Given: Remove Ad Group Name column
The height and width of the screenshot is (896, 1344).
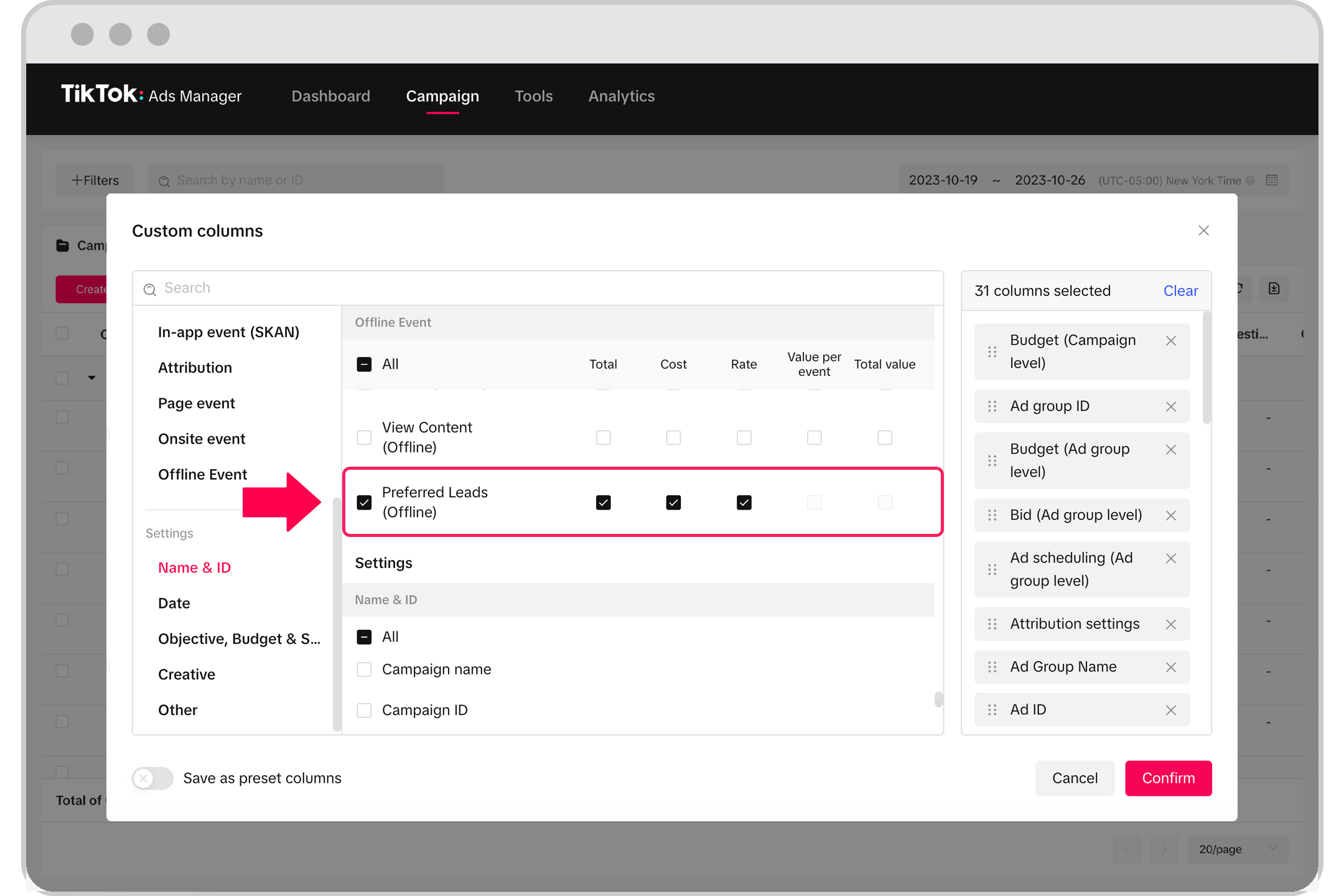Looking at the screenshot, I should 1171,667.
